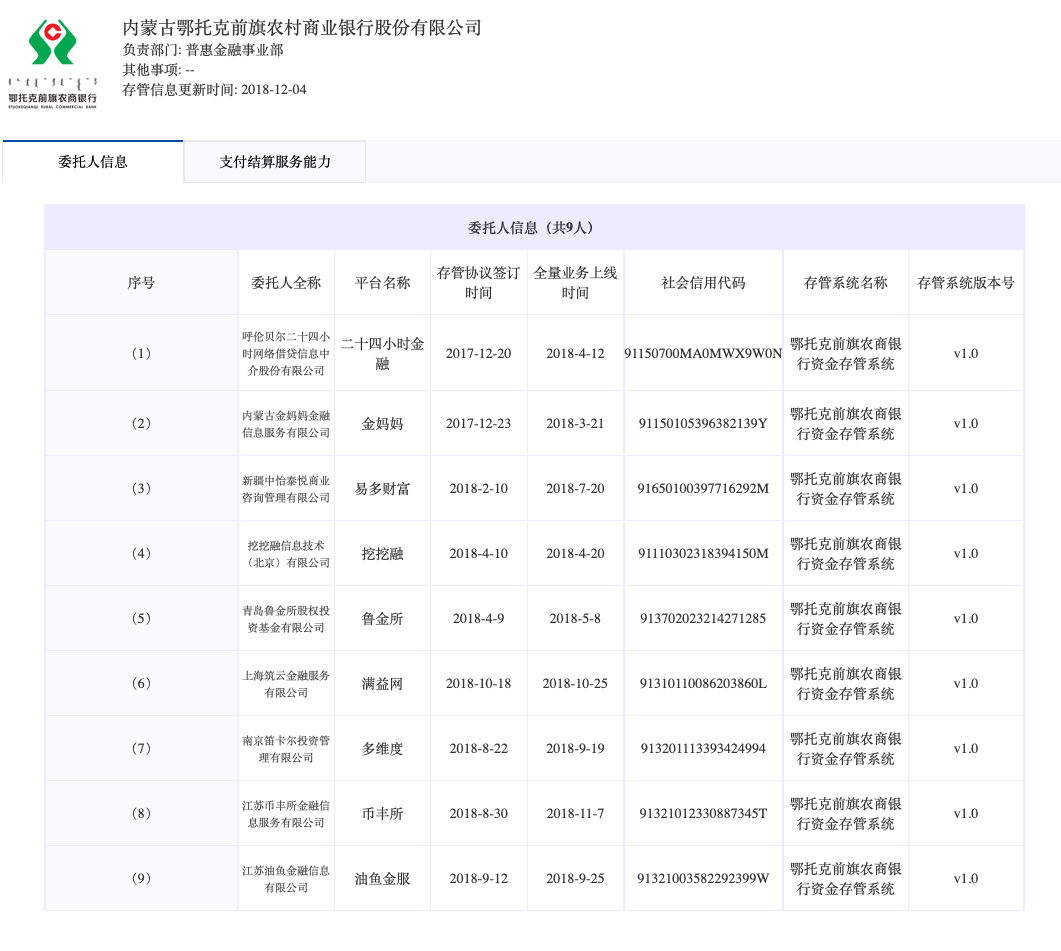Select credit code 91321003582292399W

(703, 879)
